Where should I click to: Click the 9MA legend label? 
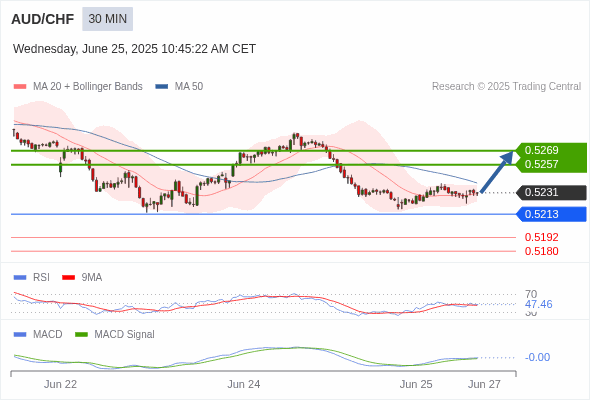click(92, 278)
